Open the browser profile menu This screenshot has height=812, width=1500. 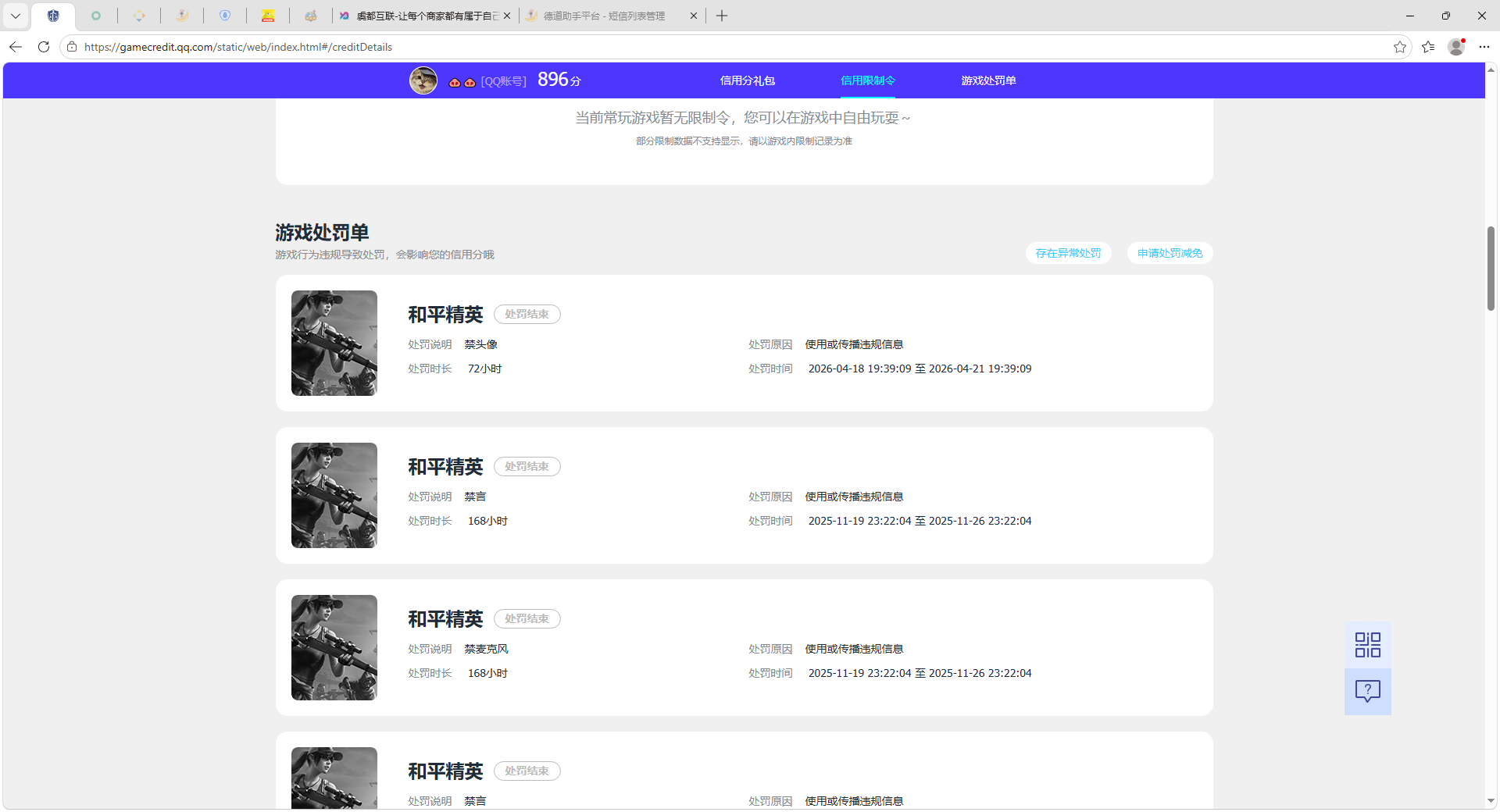[x=1456, y=47]
